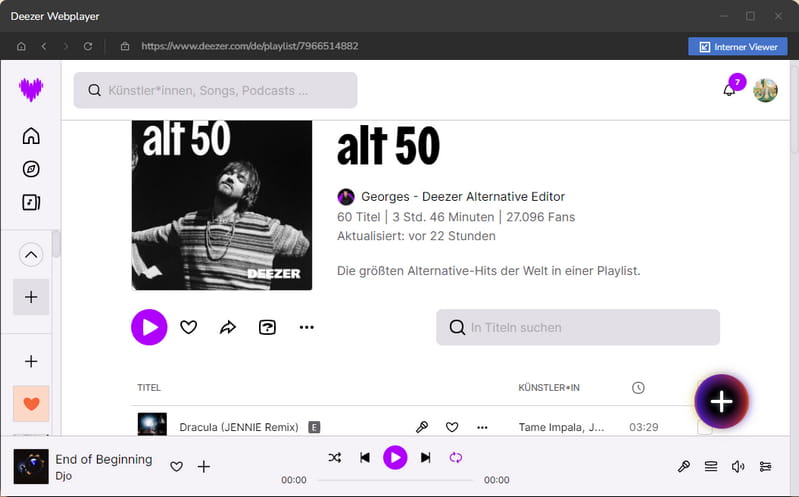This screenshot has height=497, width=799.
Task: Open audio settings sliders icon
Action: click(765, 466)
